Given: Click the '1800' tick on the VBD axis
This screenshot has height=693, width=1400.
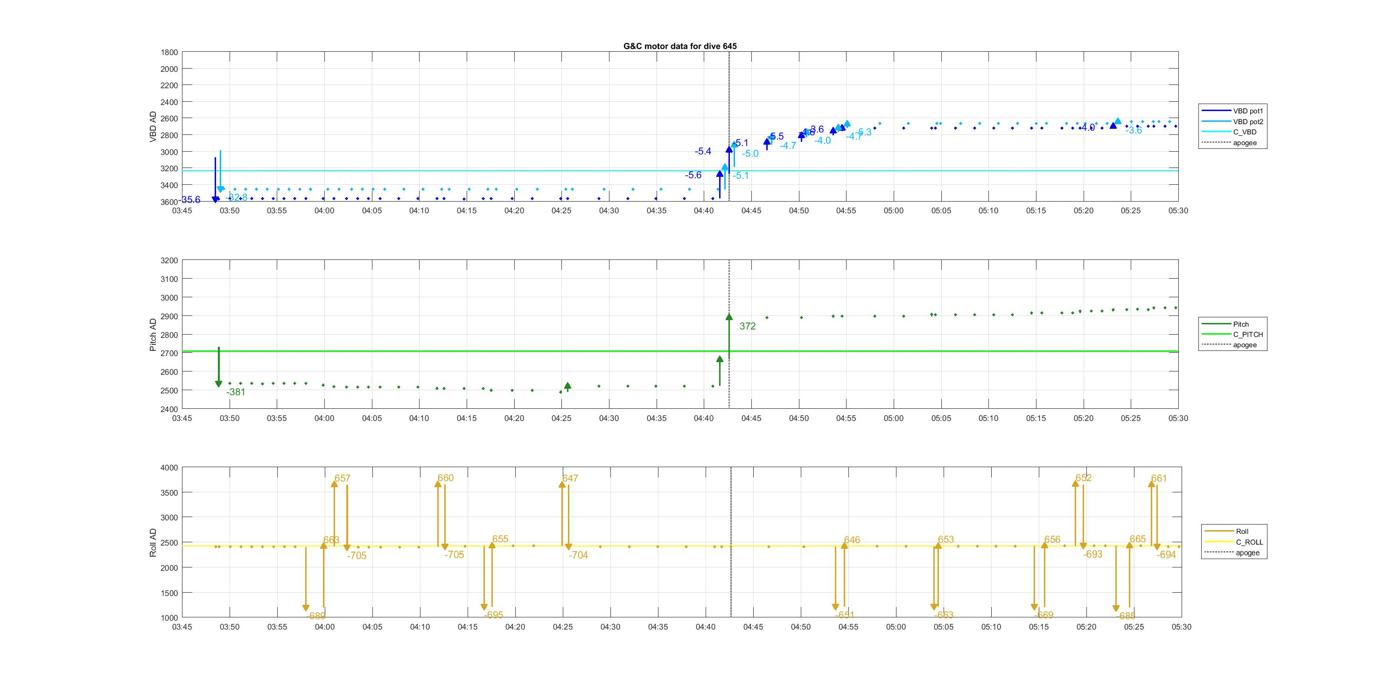Looking at the screenshot, I should pos(170,52).
